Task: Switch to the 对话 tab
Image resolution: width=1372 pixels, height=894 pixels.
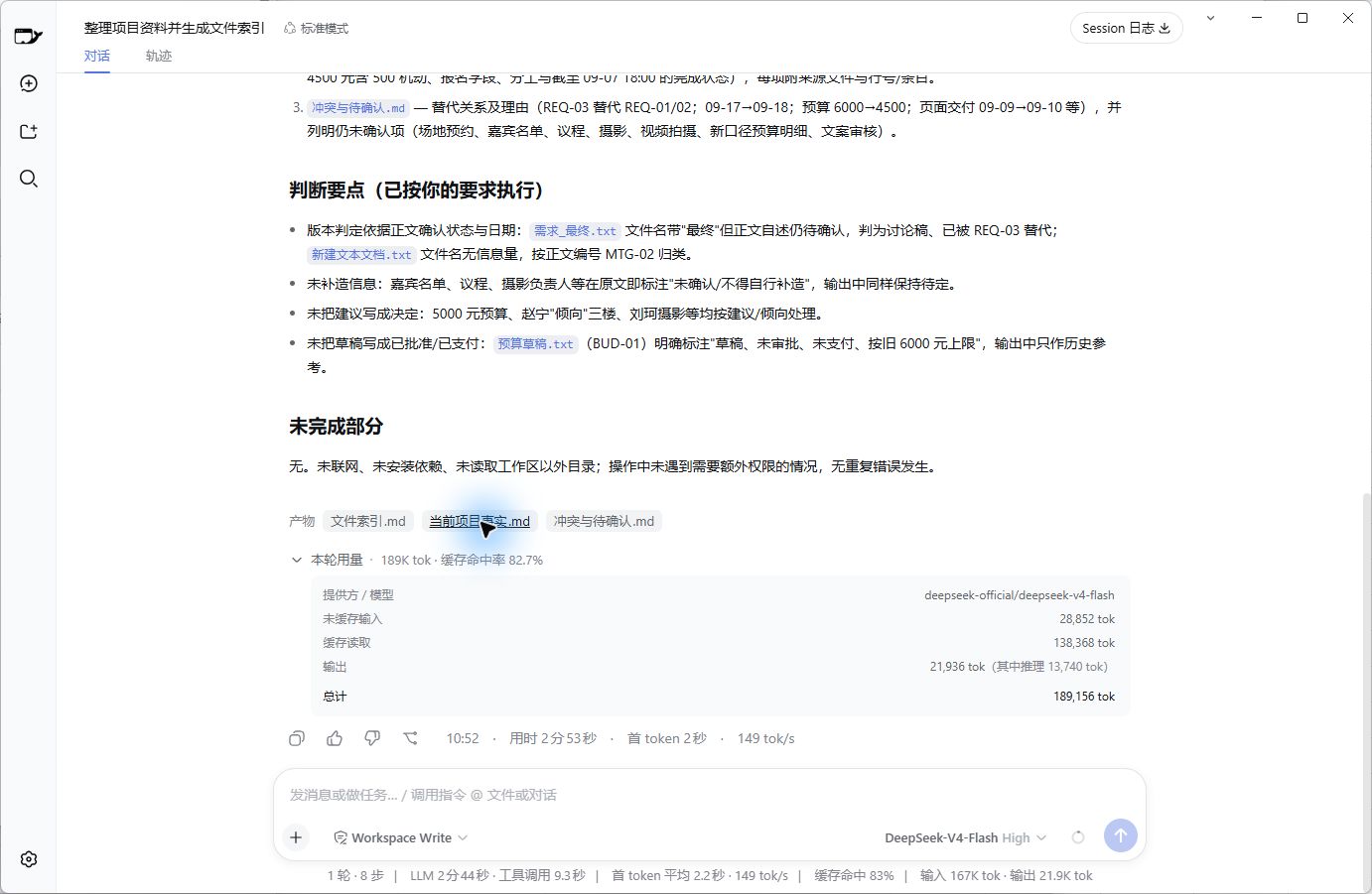Action: click(x=97, y=56)
